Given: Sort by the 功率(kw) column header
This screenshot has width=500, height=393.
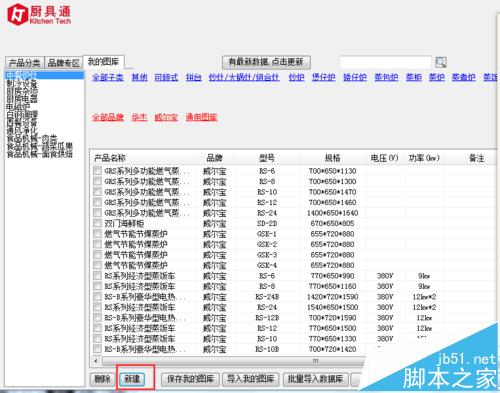Looking at the screenshot, I should [424, 158].
